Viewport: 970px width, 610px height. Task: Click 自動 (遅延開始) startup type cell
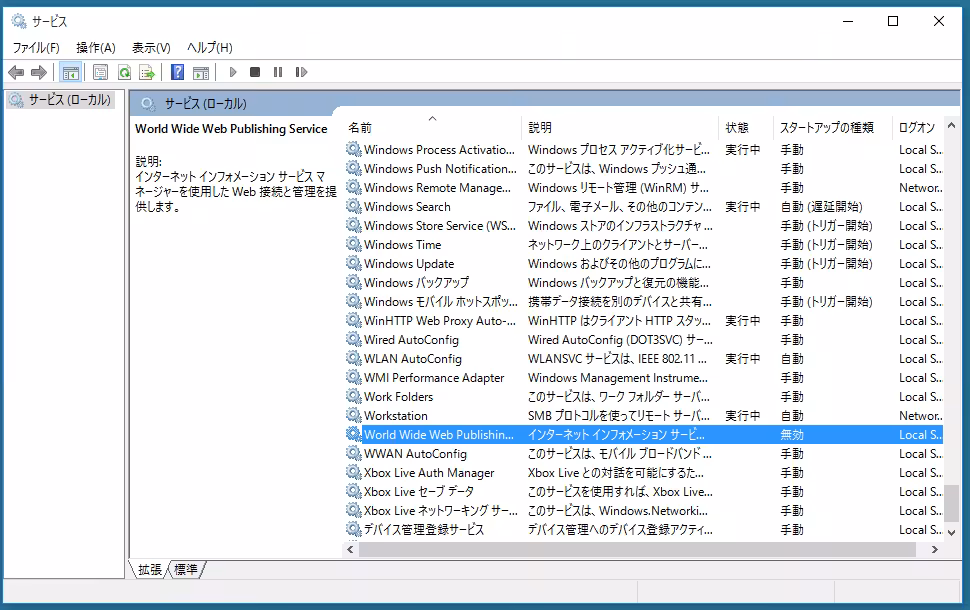pos(821,207)
